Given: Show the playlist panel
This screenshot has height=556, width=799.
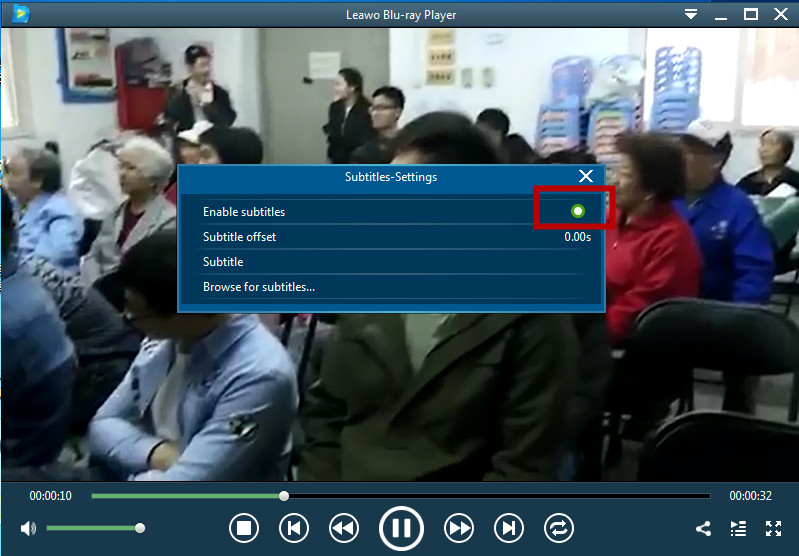Looking at the screenshot, I should click(x=738, y=528).
